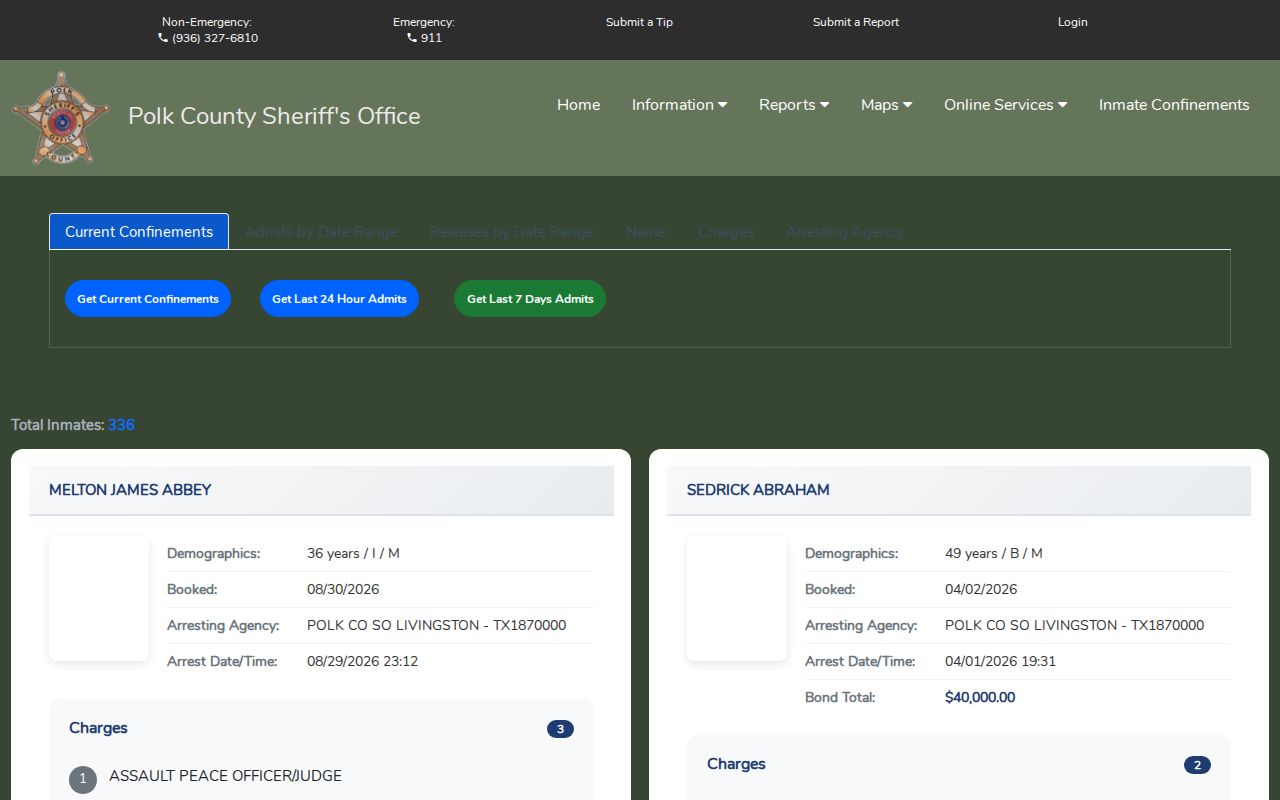Switch to Admits by Date Range tab

321,232
